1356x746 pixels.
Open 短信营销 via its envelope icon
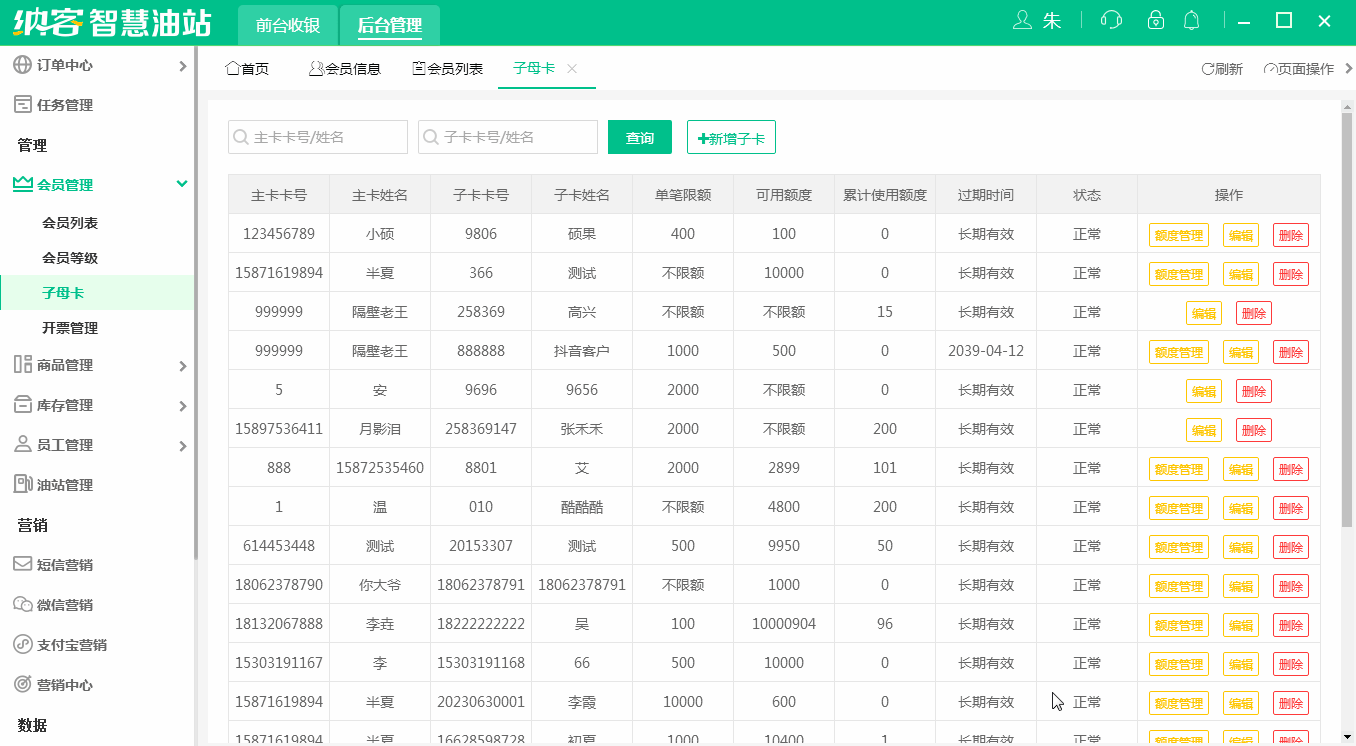coord(22,564)
